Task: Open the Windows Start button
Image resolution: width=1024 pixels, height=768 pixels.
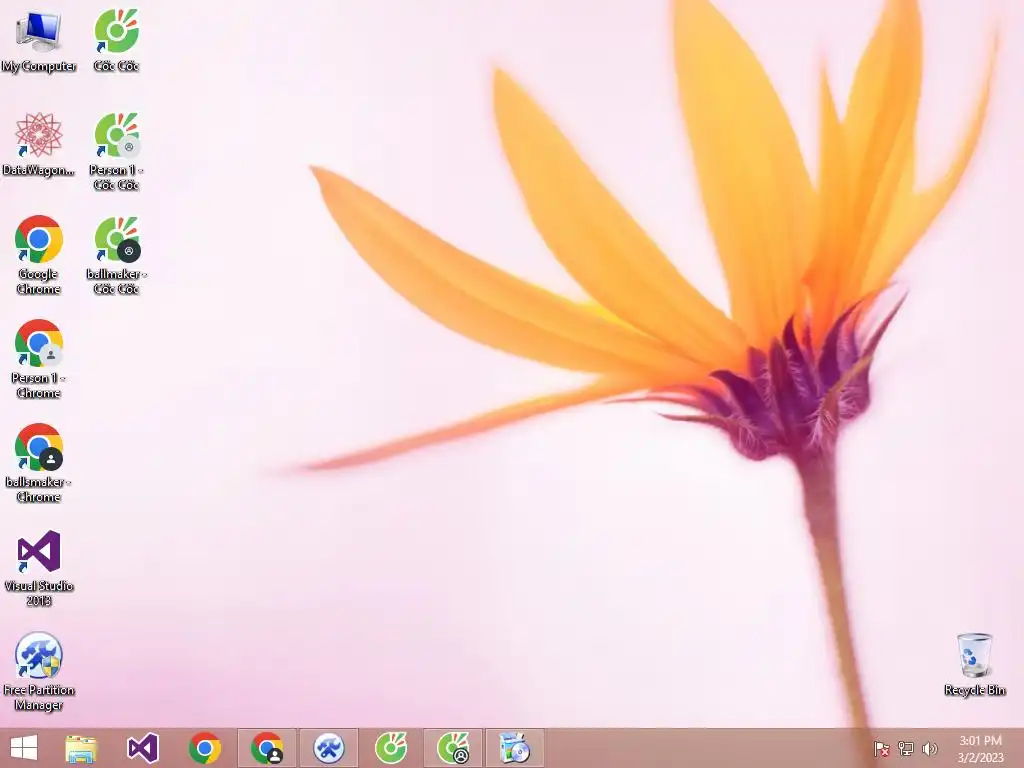Action: (24, 748)
